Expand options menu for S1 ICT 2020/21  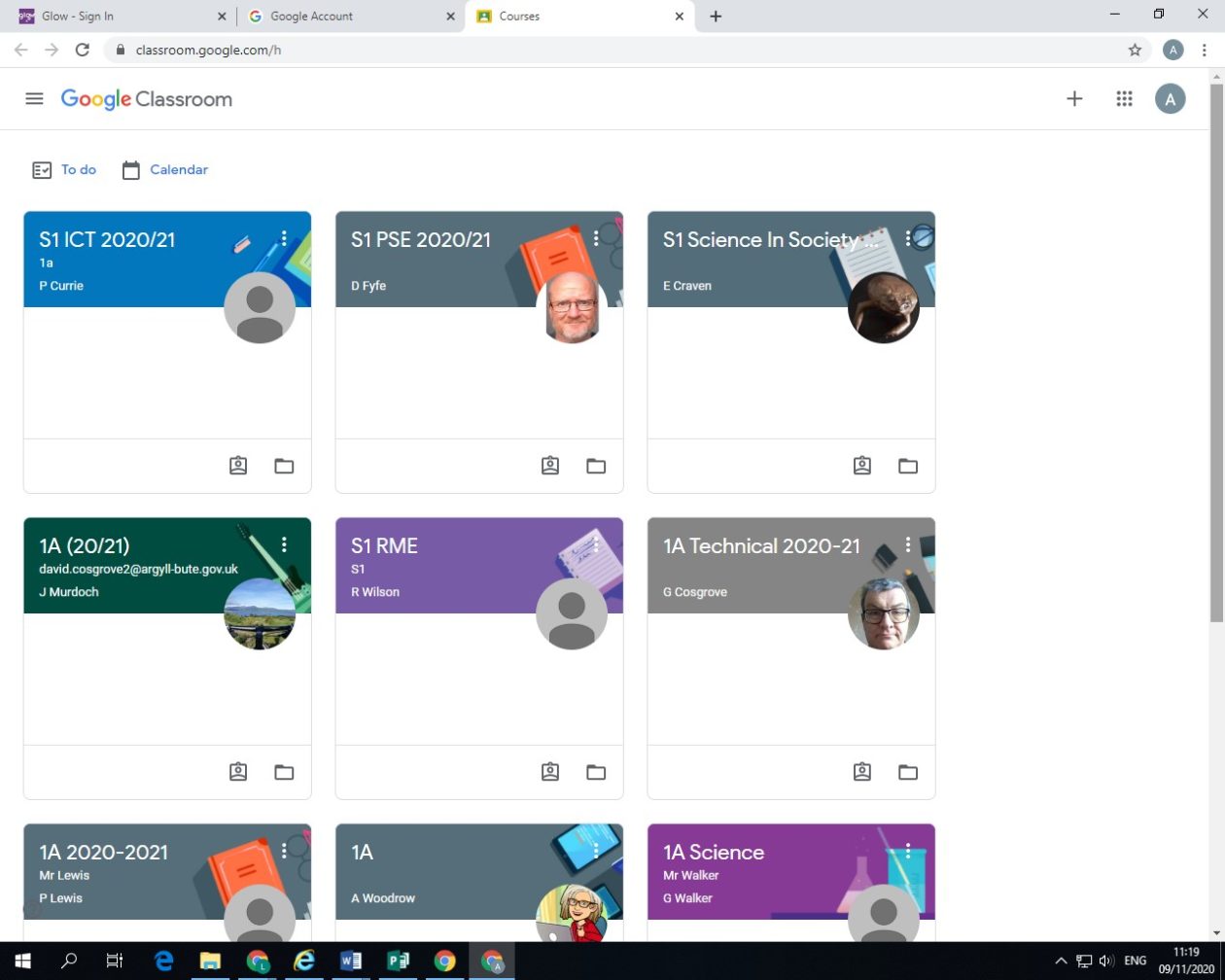pyautogui.click(x=284, y=238)
